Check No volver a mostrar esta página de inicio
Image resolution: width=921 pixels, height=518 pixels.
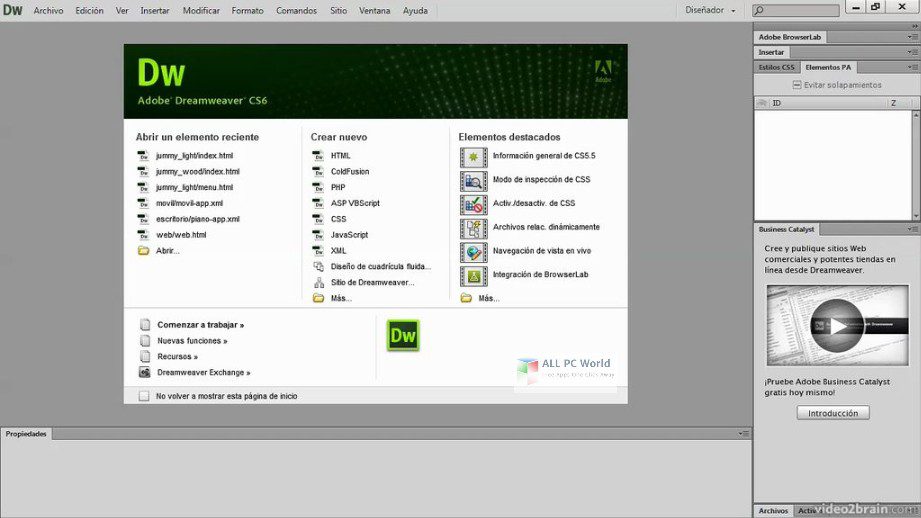144,396
